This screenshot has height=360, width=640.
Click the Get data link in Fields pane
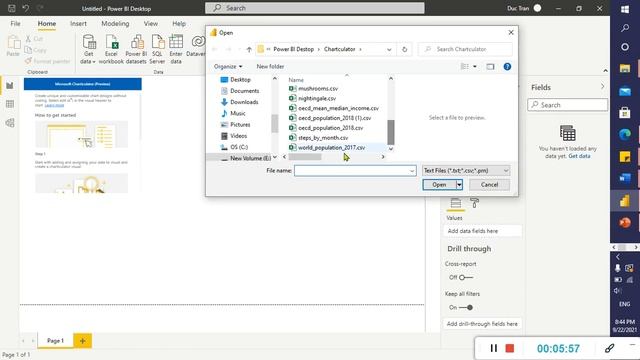(579, 156)
